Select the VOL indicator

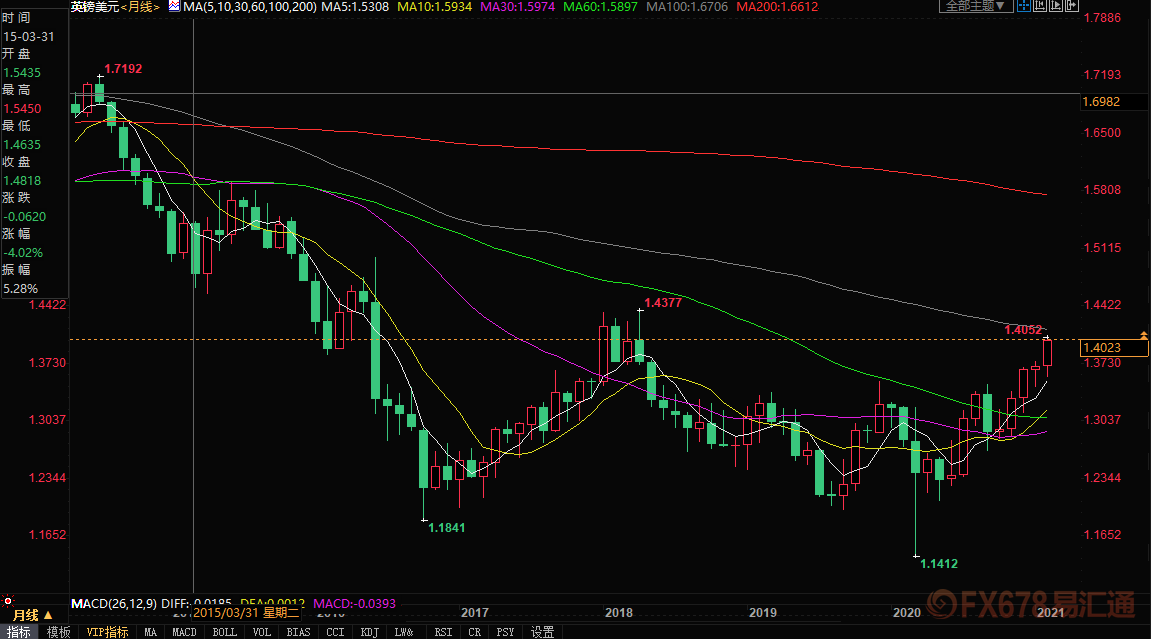[261, 632]
